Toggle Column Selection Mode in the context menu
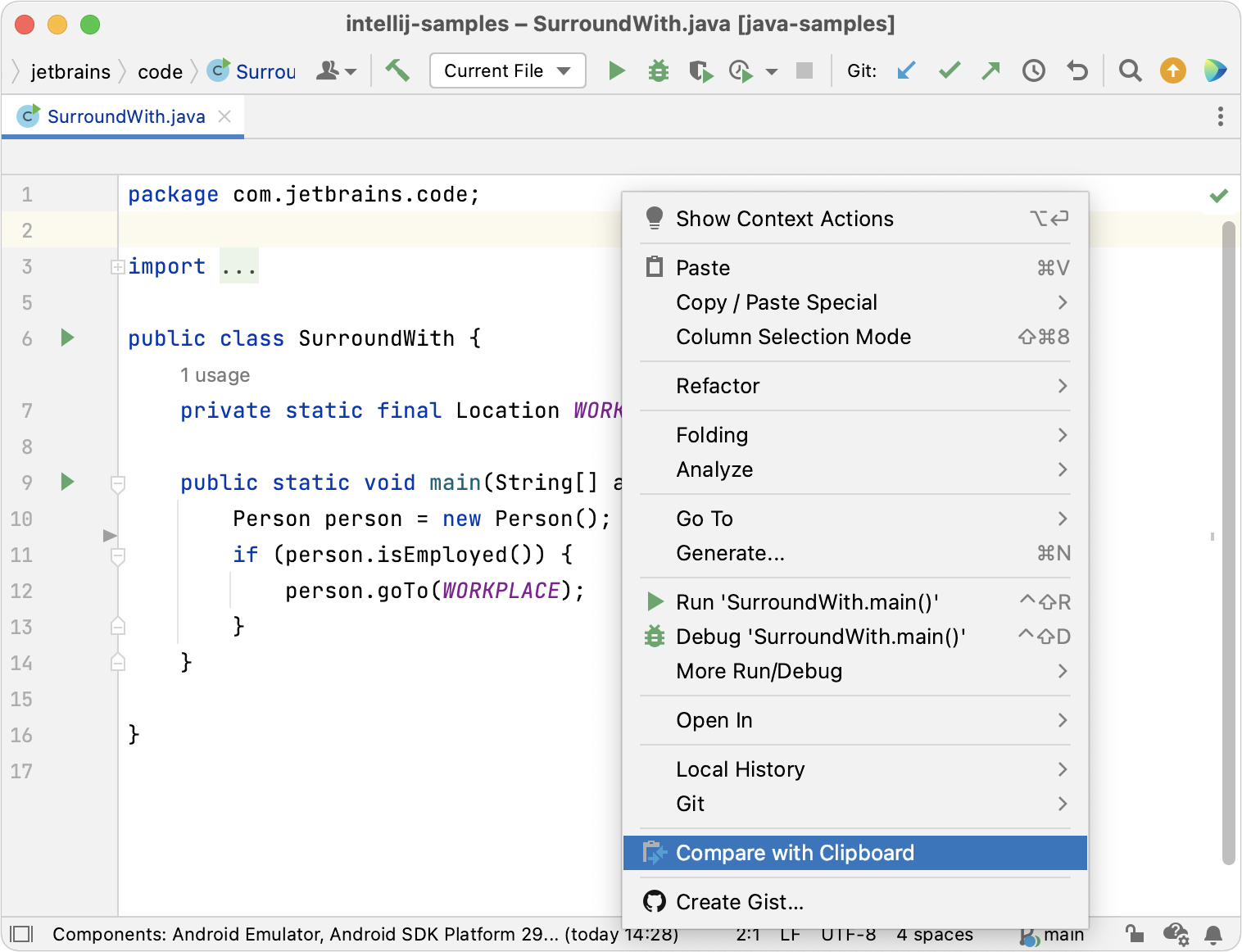 tap(855, 337)
